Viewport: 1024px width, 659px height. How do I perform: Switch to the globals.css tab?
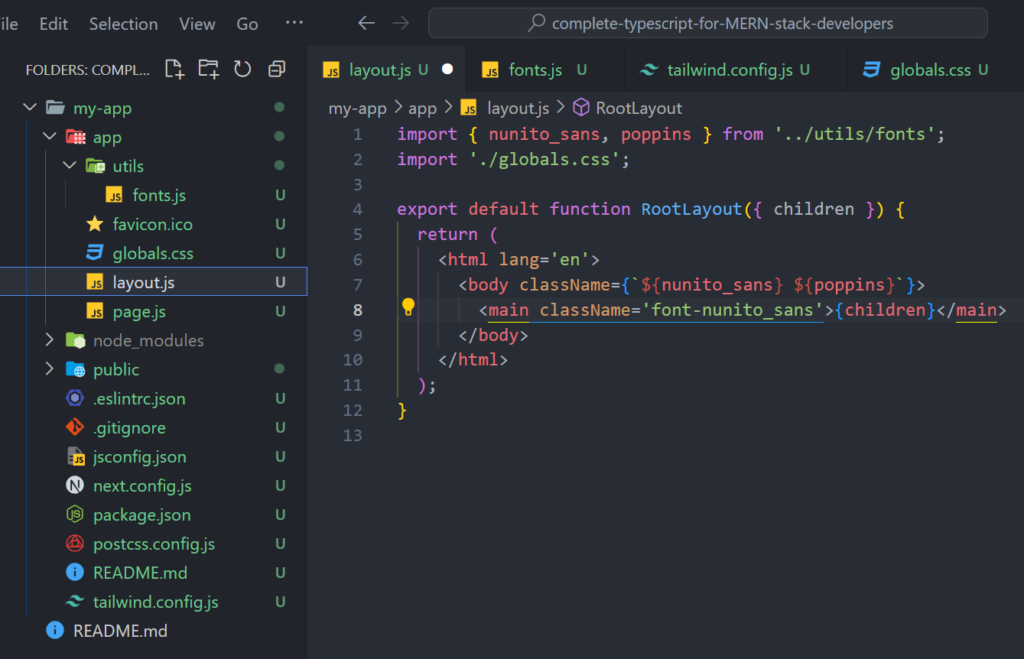point(931,70)
